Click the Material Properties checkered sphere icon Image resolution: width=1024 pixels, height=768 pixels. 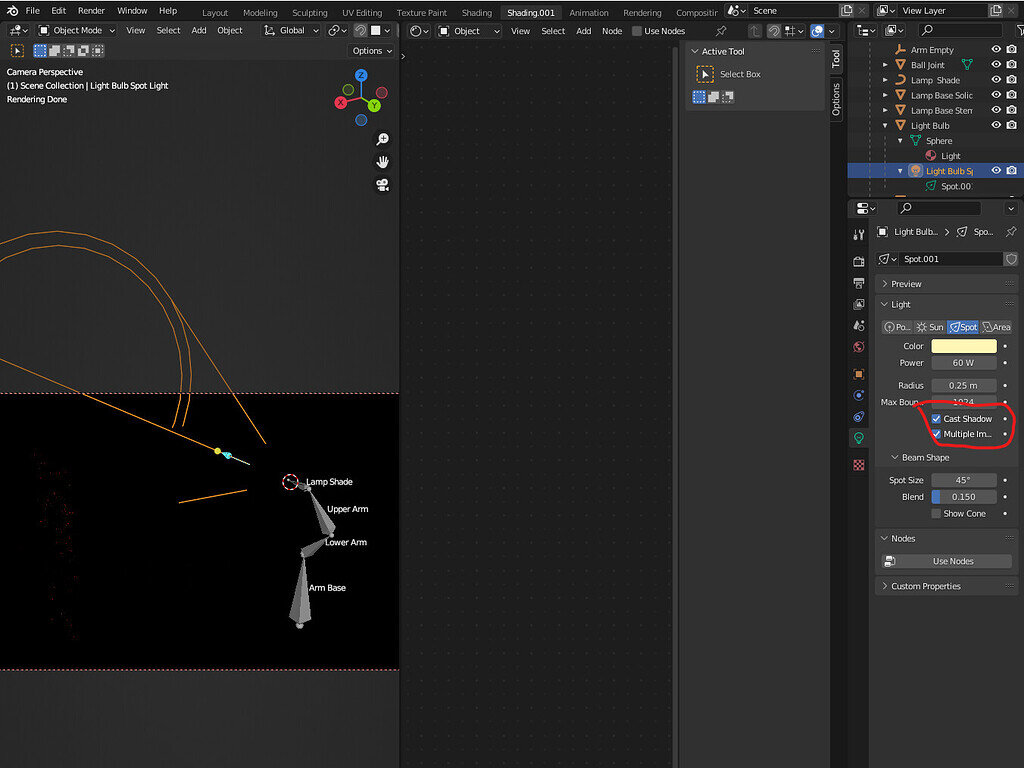858,464
